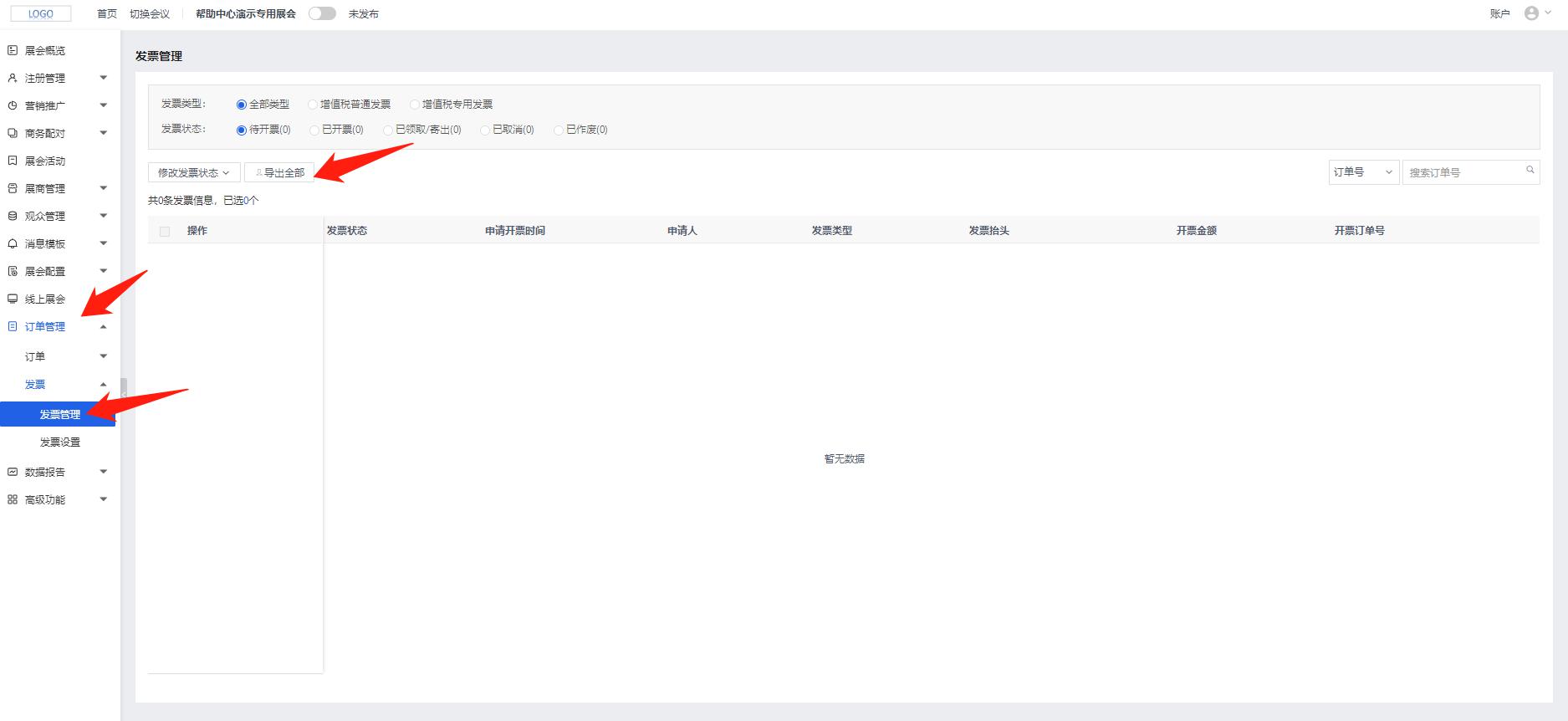Image resolution: width=1568 pixels, height=721 pixels.
Task: Click the 营销推广 clock icon in sidebar
Action: (x=13, y=106)
